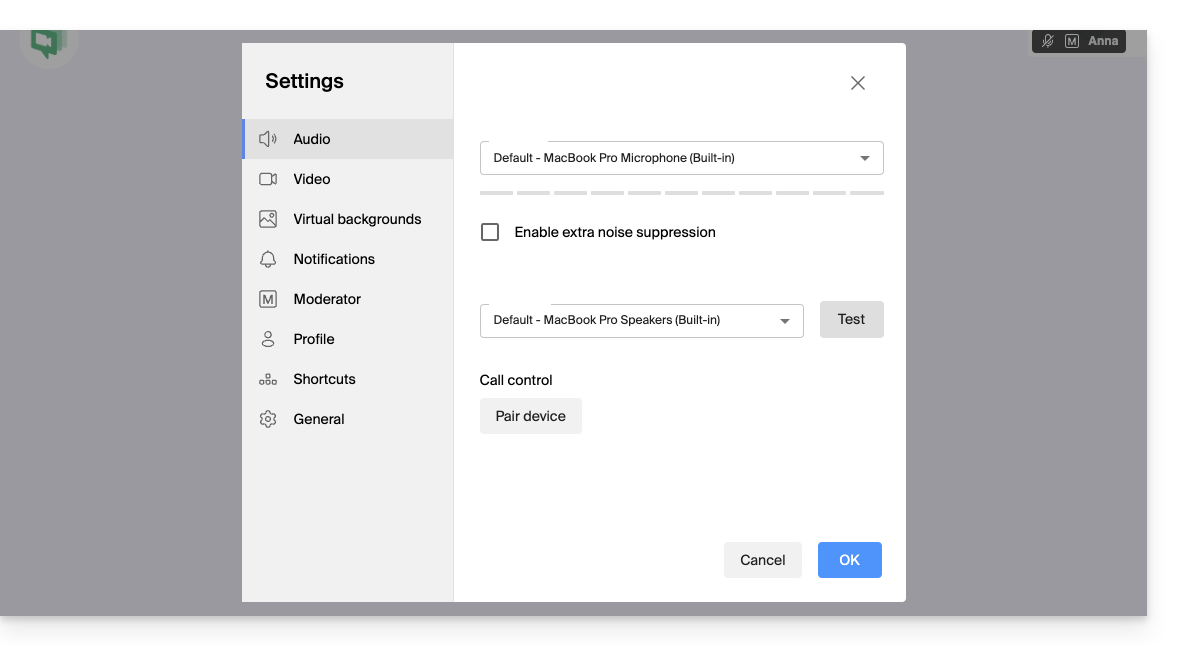Click the arrow on the microphone selector
The image size is (1177, 646).
click(865, 158)
